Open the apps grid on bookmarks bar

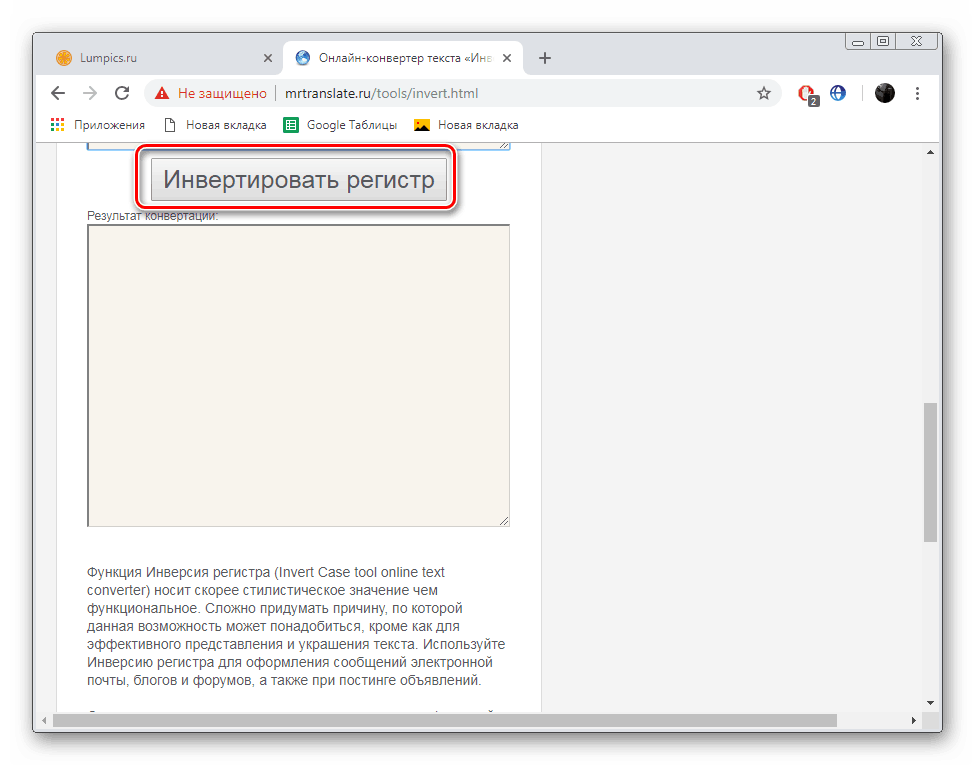(x=57, y=124)
